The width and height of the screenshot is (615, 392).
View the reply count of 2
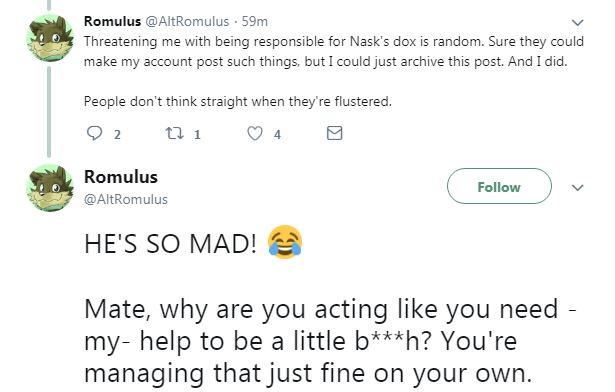click(x=117, y=135)
